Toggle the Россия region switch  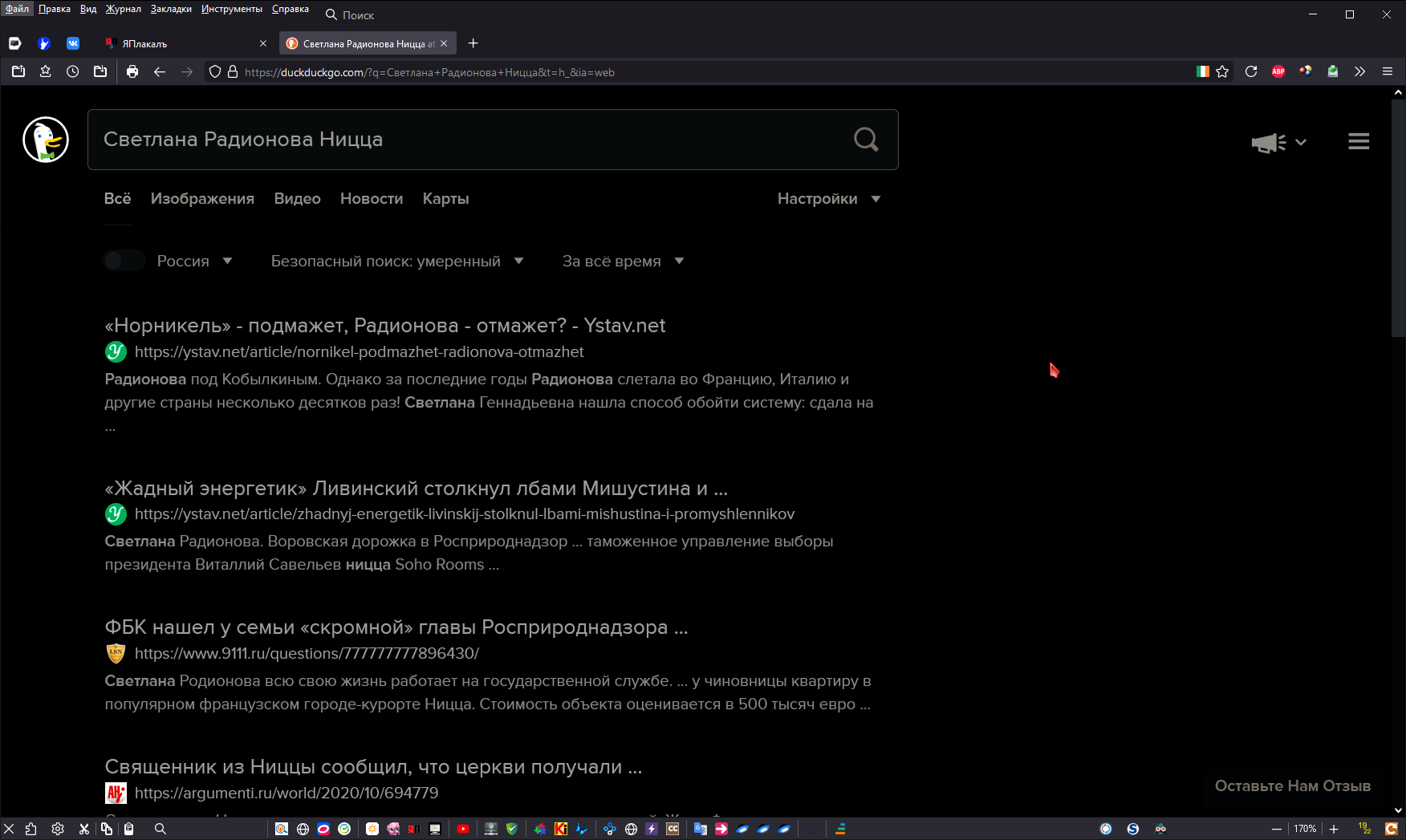click(124, 261)
